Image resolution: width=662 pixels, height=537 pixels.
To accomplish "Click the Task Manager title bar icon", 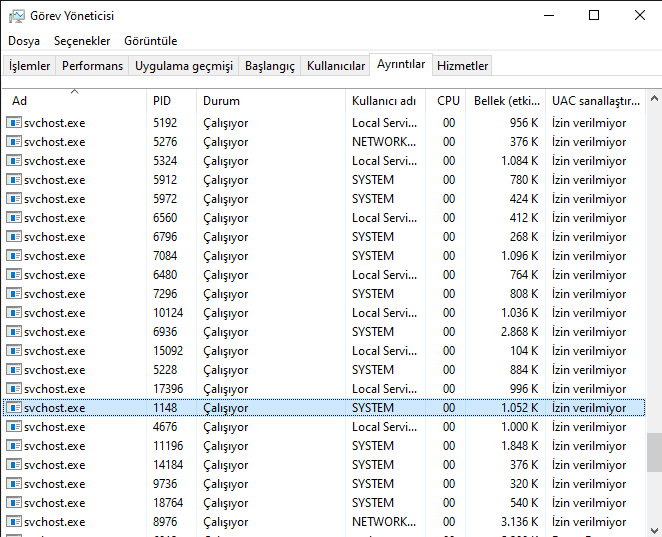I will [17, 16].
